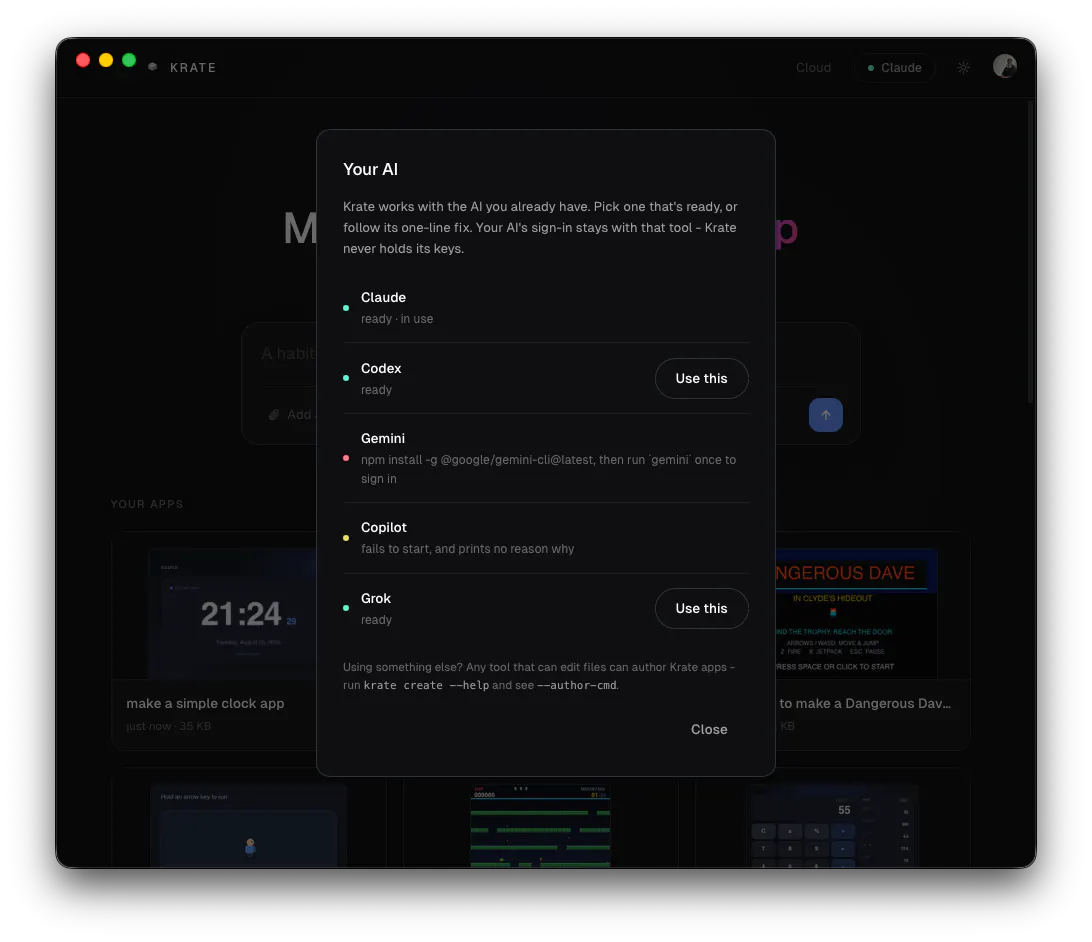1092x942 pixels.
Task: Click the --author-cmd code text
Action: coord(577,685)
